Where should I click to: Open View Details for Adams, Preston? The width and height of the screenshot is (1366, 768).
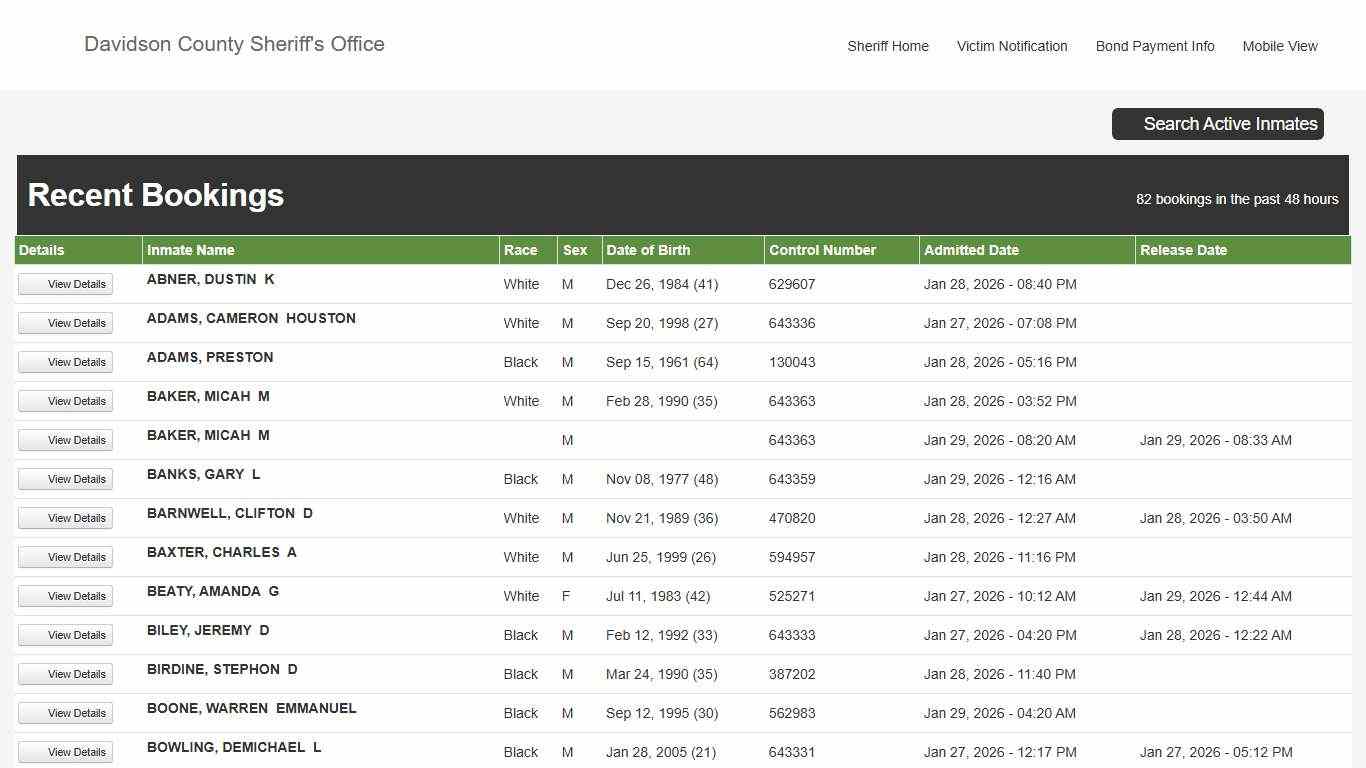[x=66, y=362]
